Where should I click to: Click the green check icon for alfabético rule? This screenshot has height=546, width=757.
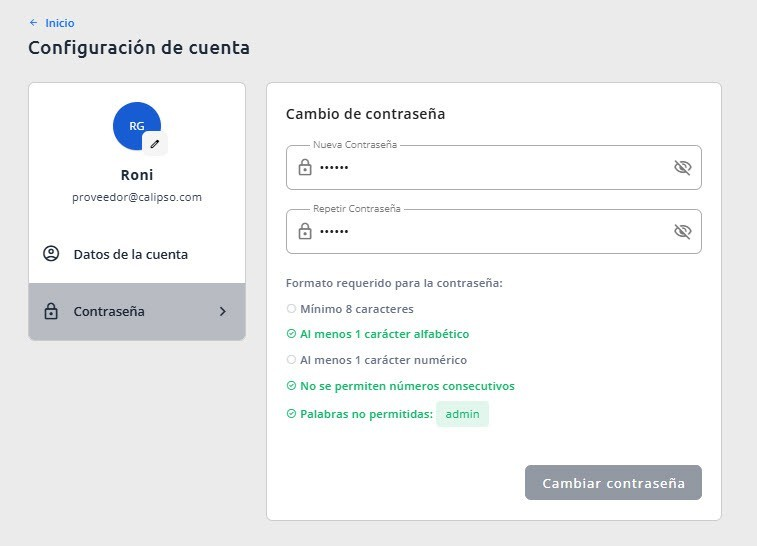291,334
